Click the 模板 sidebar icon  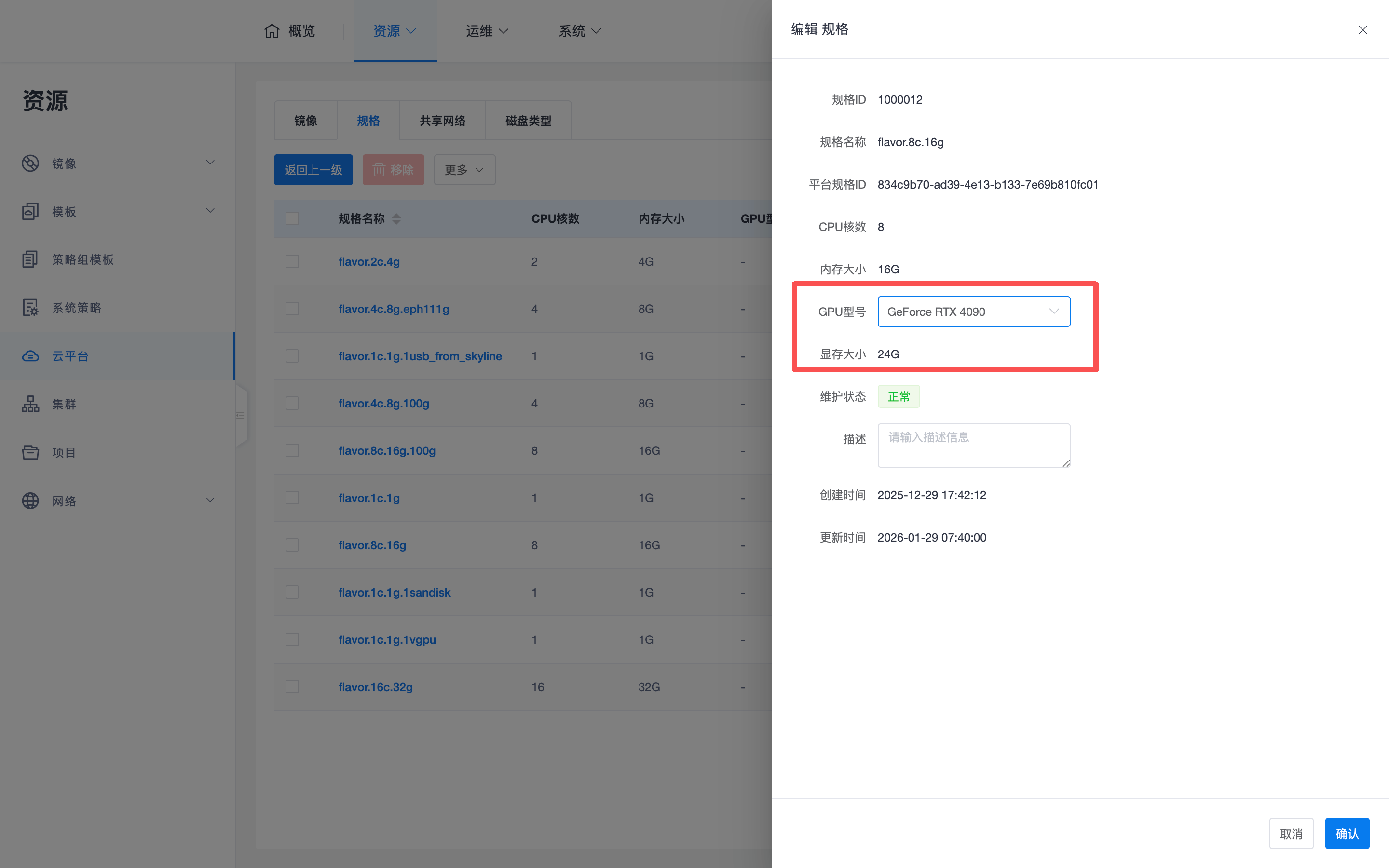[x=30, y=211]
